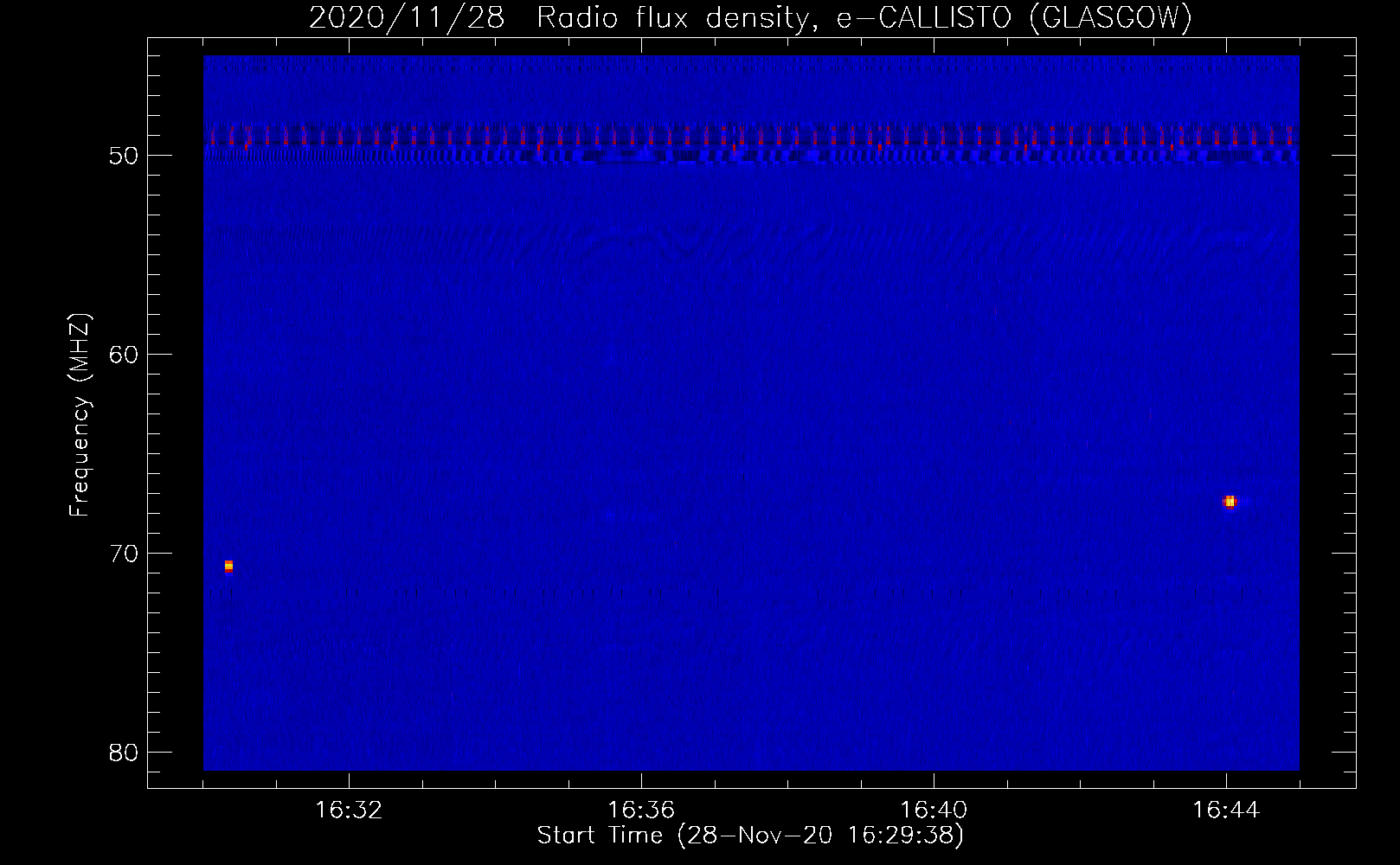Image resolution: width=1400 pixels, height=865 pixels.
Task: Click the red-dotted interference band near 49 MHz
Action: pyautogui.click(x=751, y=137)
